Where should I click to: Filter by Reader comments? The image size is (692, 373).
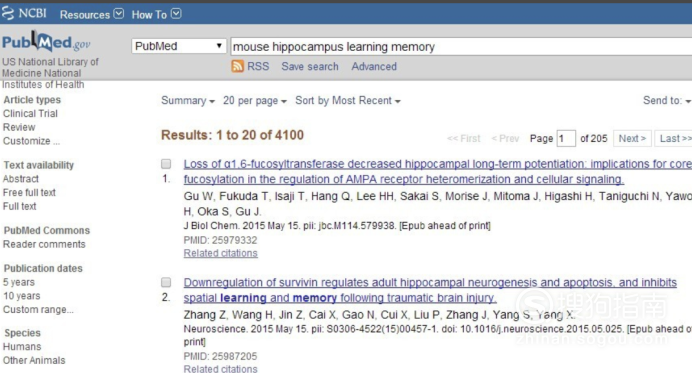click(x=44, y=244)
